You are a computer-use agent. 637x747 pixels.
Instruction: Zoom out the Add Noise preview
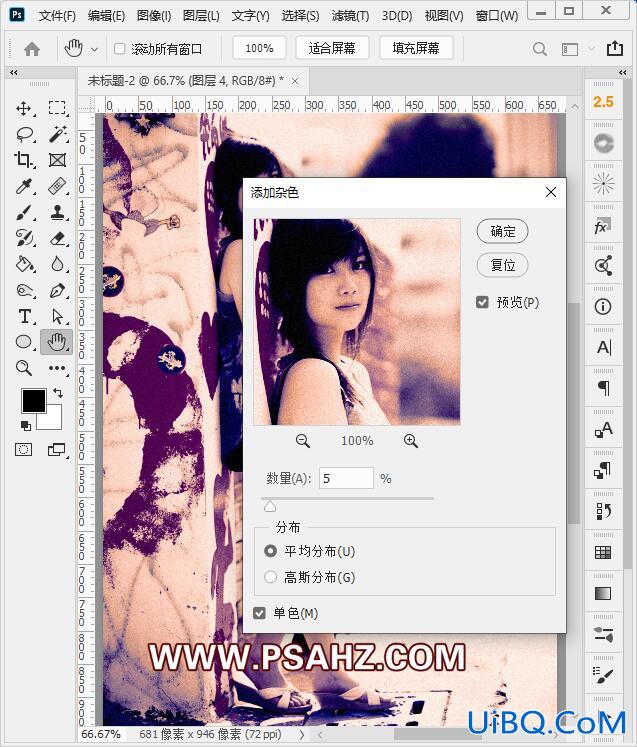tap(303, 441)
